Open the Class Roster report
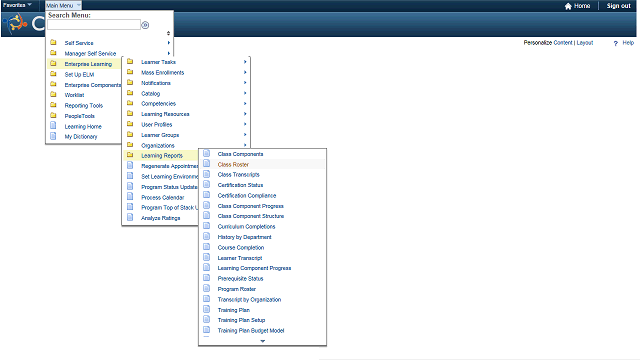Image resolution: width=640 pixels, height=360 pixels. (233, 164)
